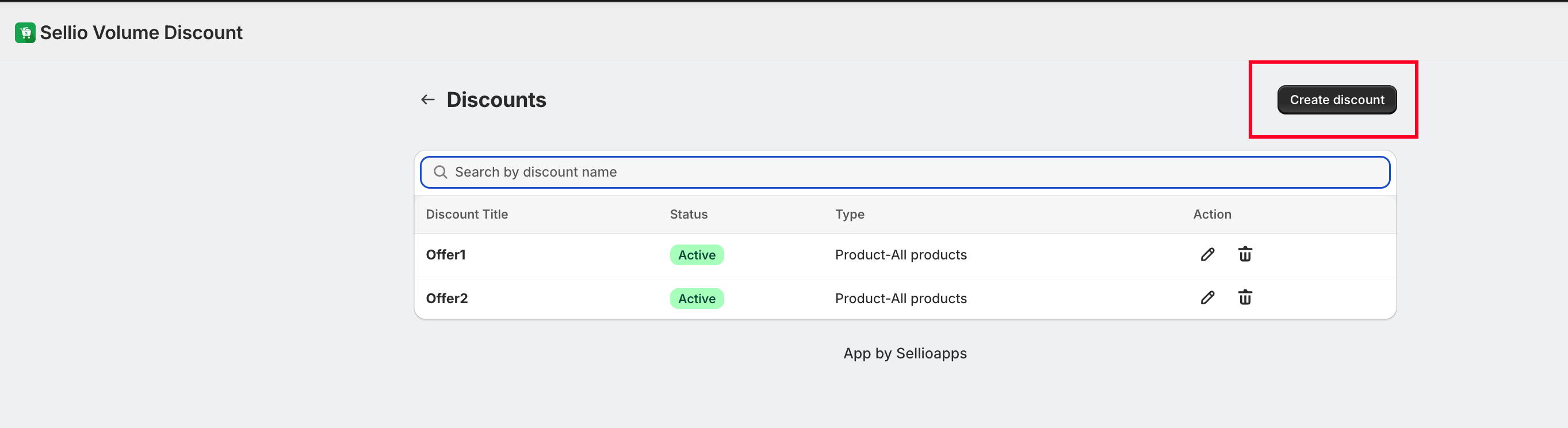Edit Offer2 with the pencil icon

pos(1208,298)
